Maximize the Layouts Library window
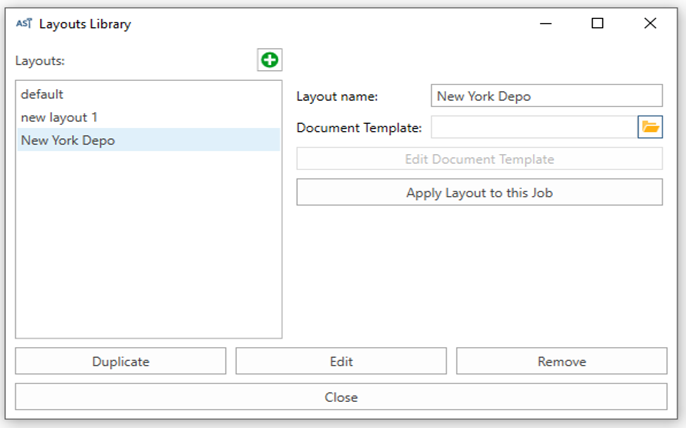Screen dimensions: 686x428 tap(597, 23)
